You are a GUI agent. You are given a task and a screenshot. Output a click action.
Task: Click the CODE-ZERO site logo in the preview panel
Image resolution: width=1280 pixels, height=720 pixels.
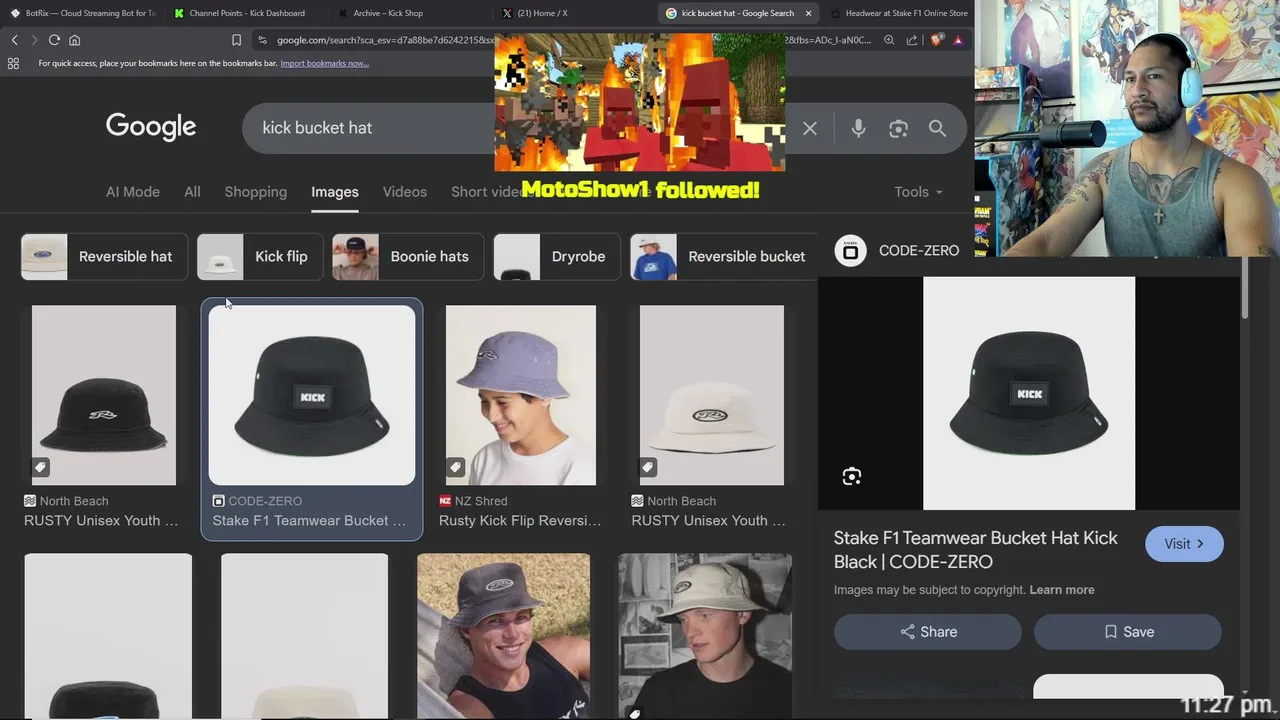pyautogui.click(x=850, y=251)
